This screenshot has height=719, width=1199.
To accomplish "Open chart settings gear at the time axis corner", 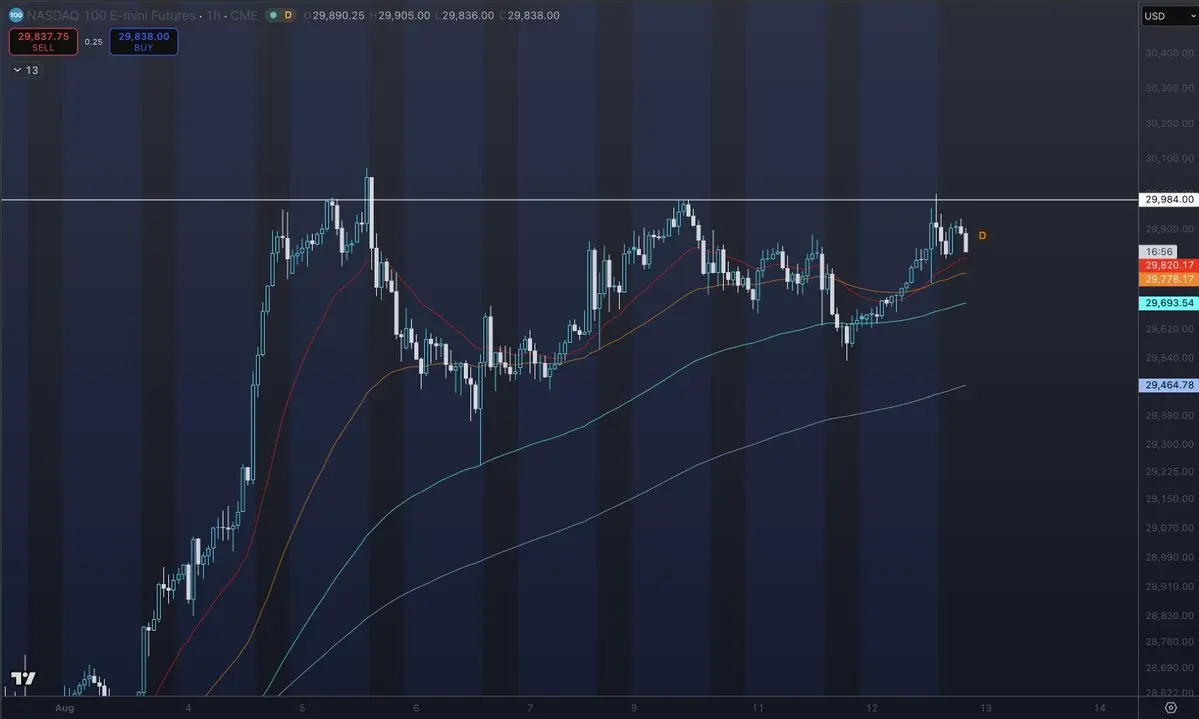I will point(1170,708).
